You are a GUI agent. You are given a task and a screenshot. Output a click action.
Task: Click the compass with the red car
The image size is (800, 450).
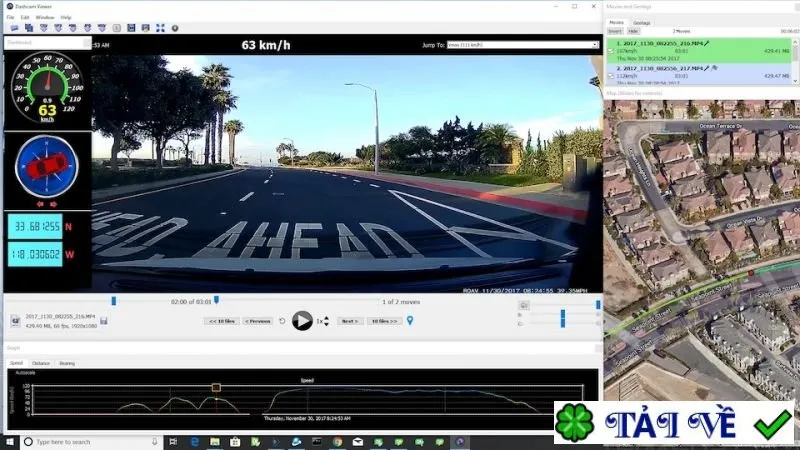[x=46, y=166]
